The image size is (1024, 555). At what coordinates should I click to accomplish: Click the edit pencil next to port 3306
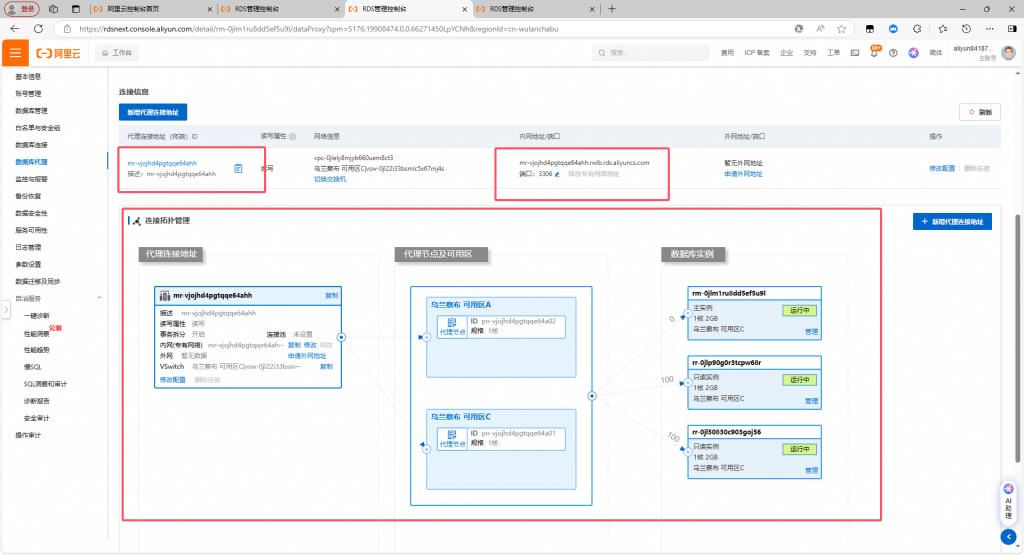pyautogui.click(x=557, y=174)
